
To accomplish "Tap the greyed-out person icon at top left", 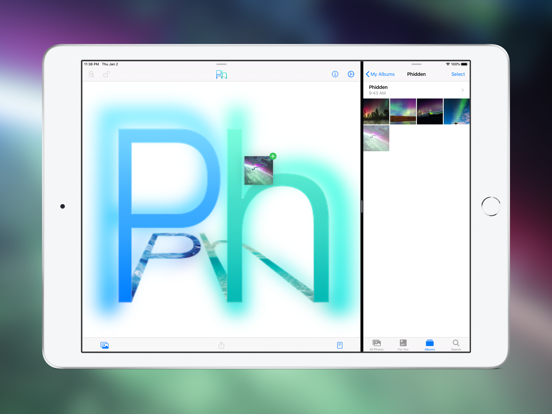I will tap(91, 74).
